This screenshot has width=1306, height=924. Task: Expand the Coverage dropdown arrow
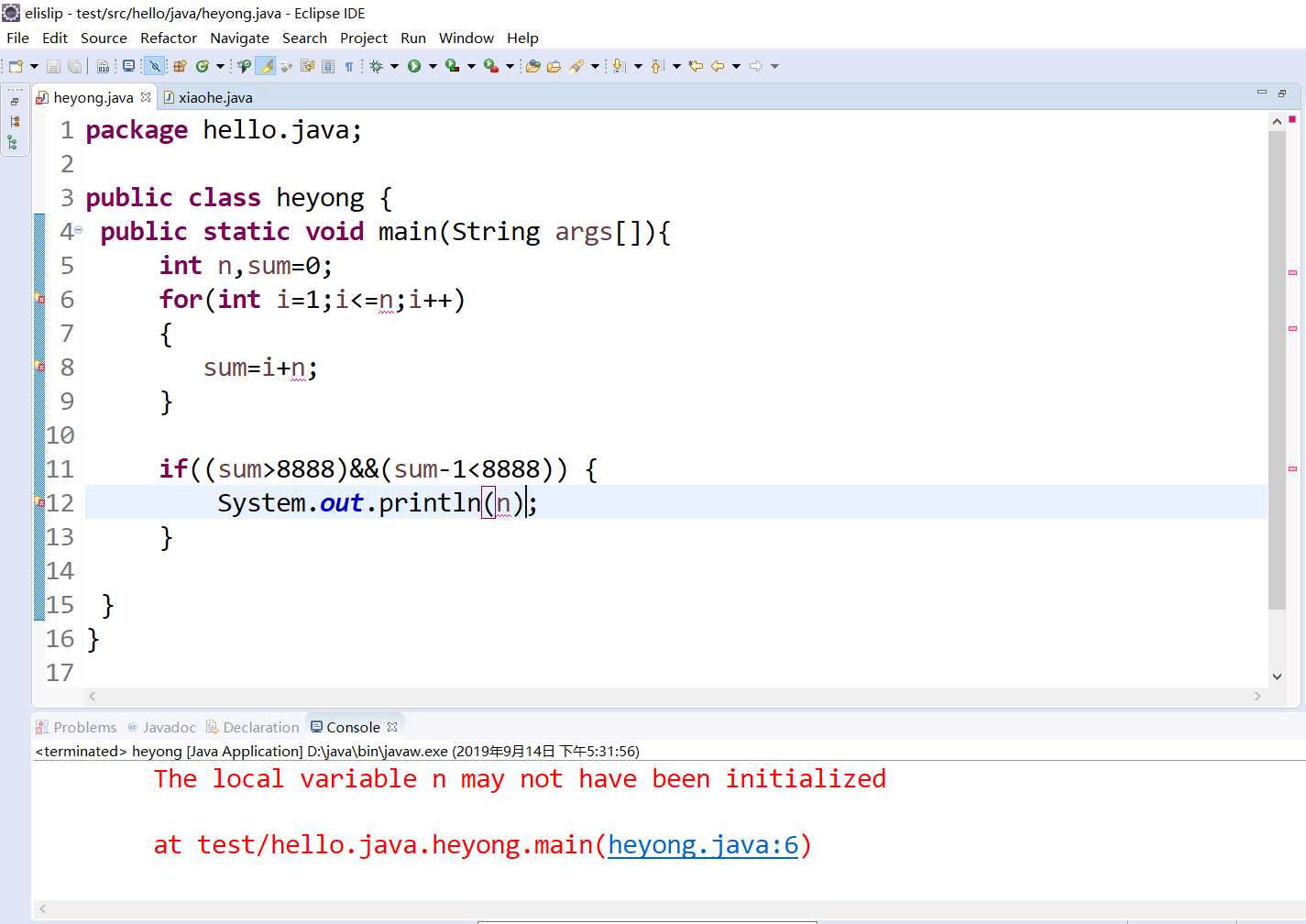(472, 66)
